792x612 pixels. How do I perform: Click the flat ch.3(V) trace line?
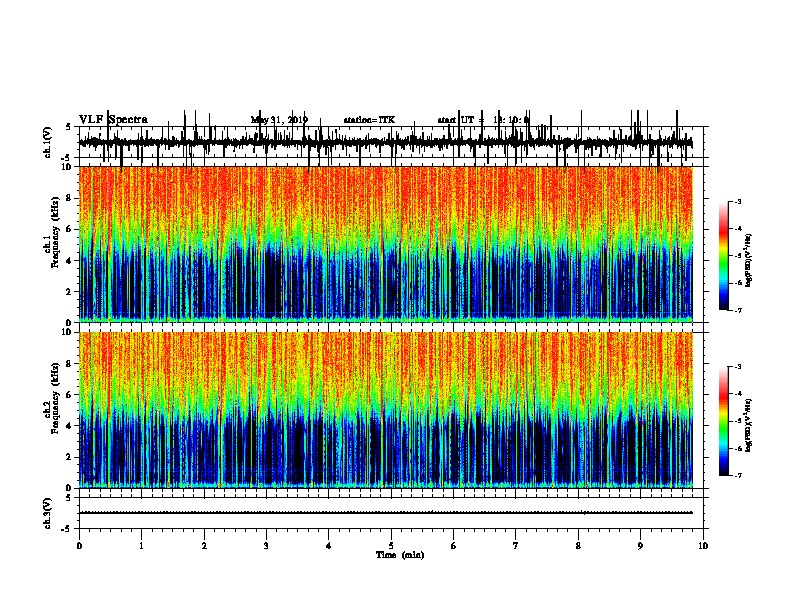click(386, 513)
